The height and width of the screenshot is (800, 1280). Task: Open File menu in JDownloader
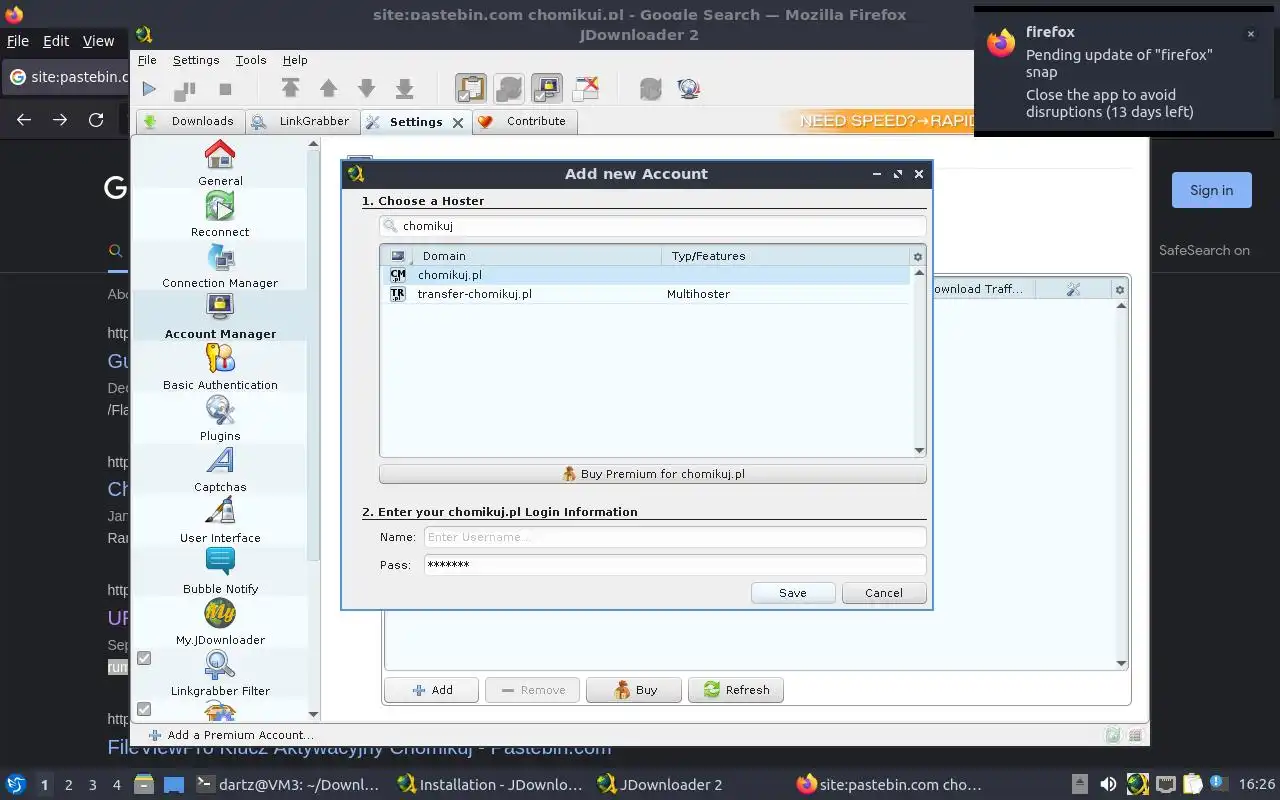(147, 60)
